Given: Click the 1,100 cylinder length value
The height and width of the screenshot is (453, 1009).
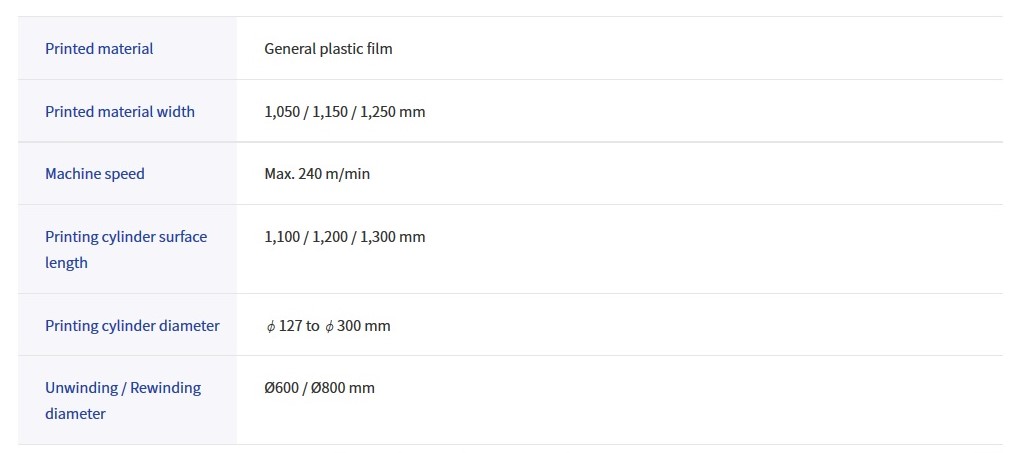Looking at the screenshot, I should click(x=282, y=237).
